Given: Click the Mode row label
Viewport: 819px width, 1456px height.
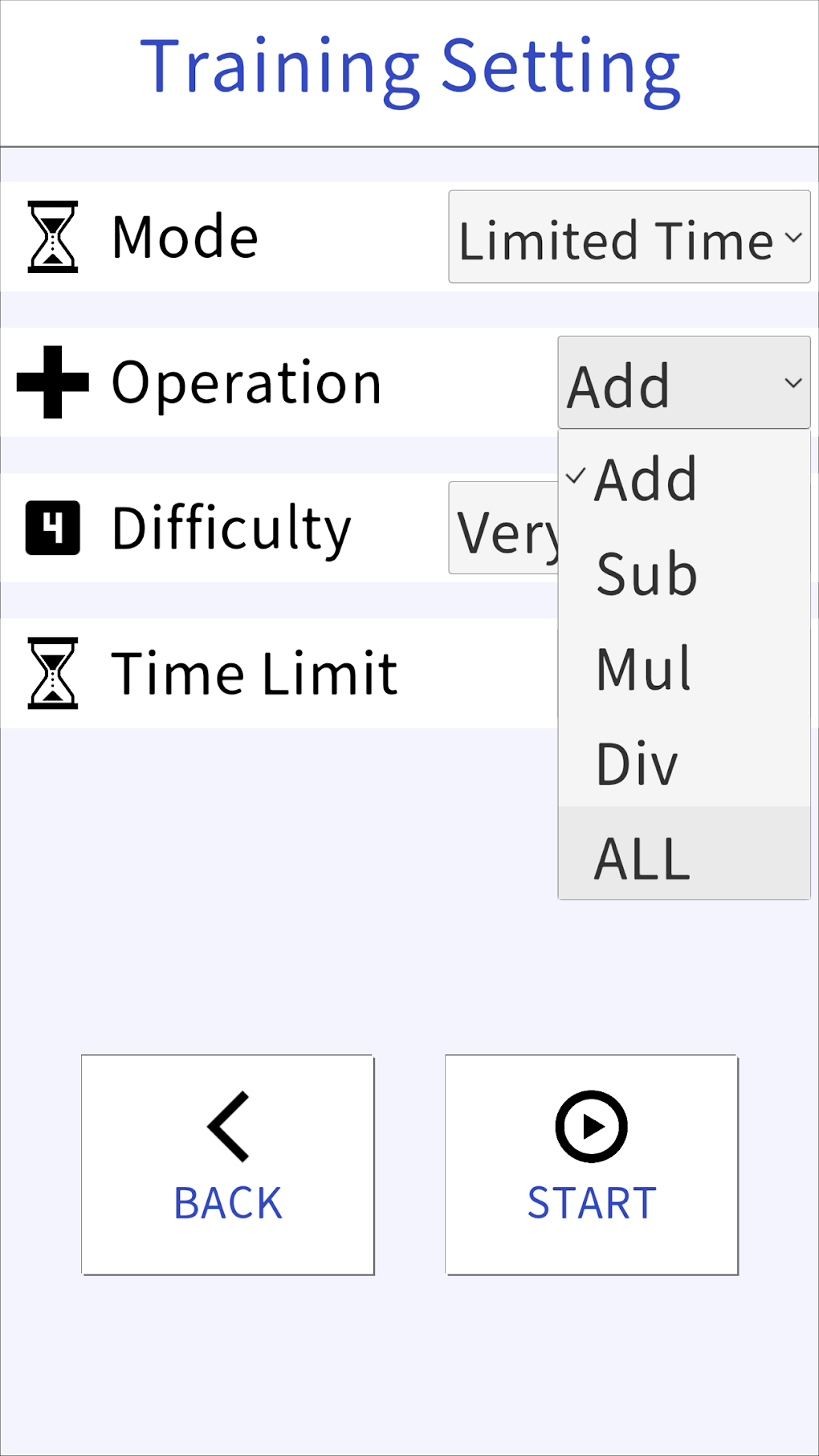Looking at the screenshot, I should click(x=185, y=237).
